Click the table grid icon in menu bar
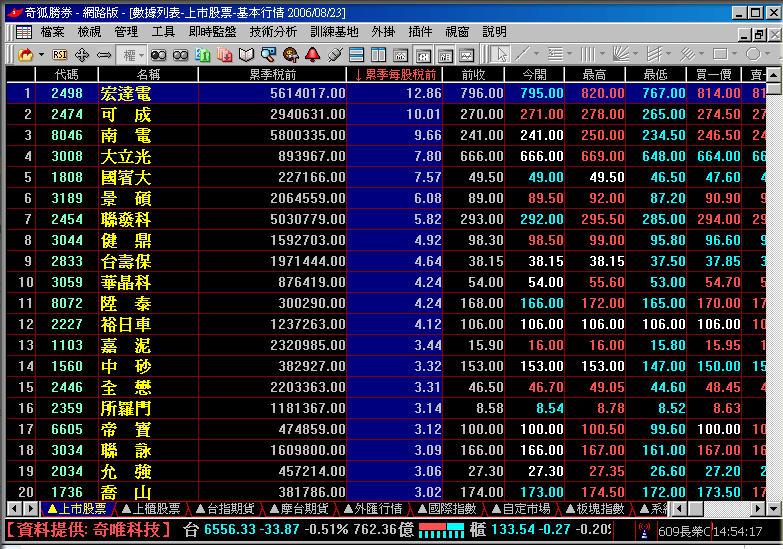This screenshot has height=549, width=783. [x=23, y=32]
